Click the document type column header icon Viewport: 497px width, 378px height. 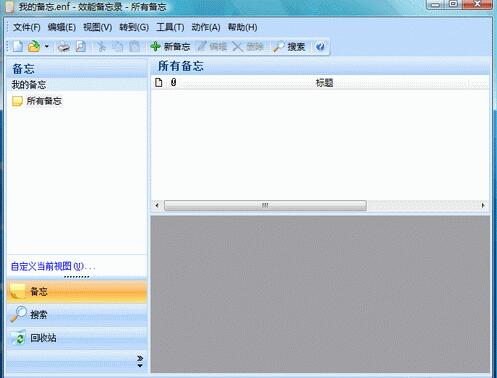coord(159,82)
